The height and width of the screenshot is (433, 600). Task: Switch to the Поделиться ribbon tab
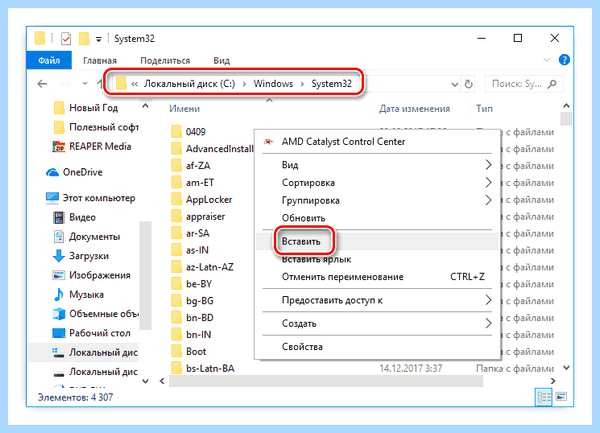(165, 60)
